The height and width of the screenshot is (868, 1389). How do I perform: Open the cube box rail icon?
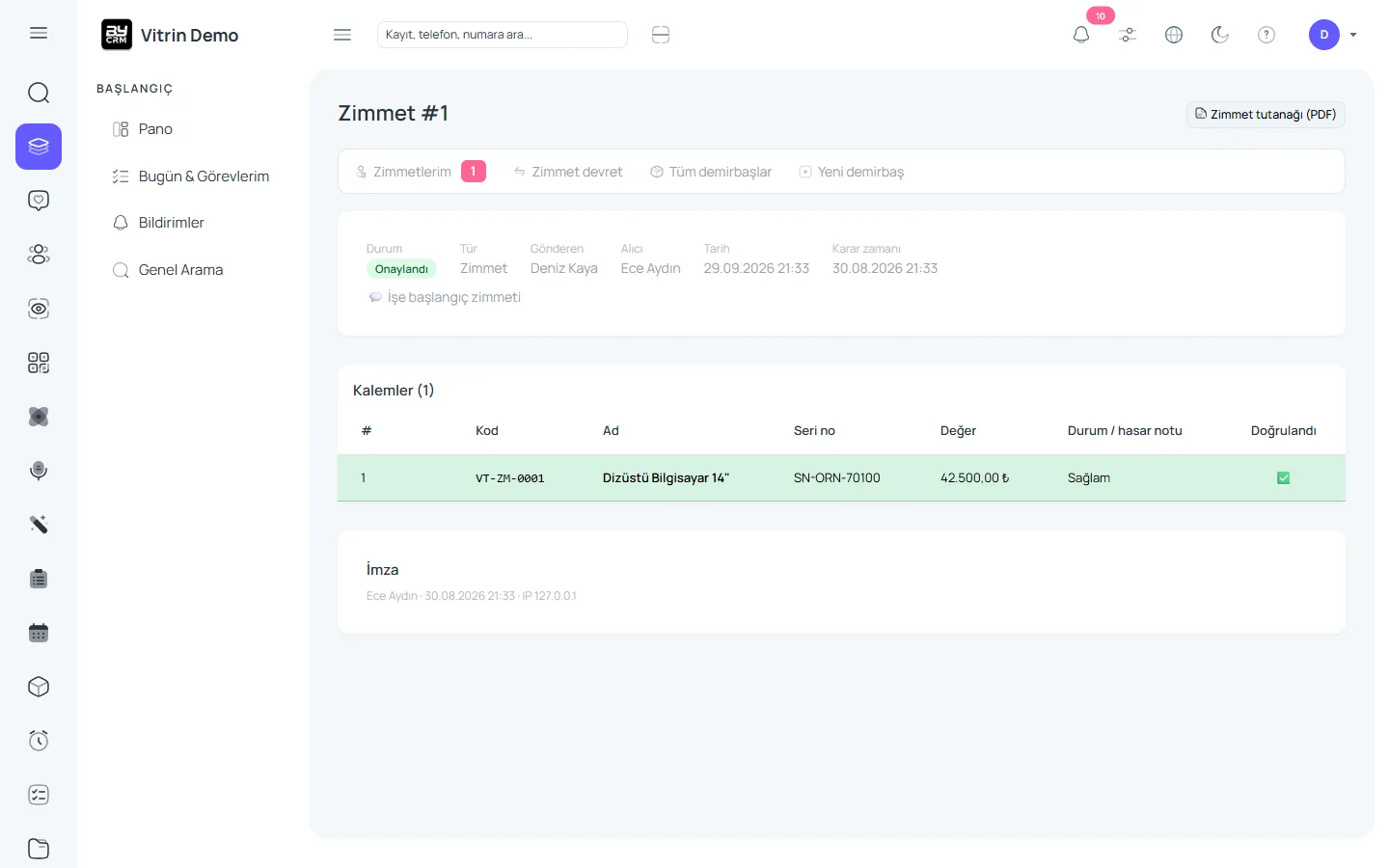pyautogui.click(x=39, y=687)
